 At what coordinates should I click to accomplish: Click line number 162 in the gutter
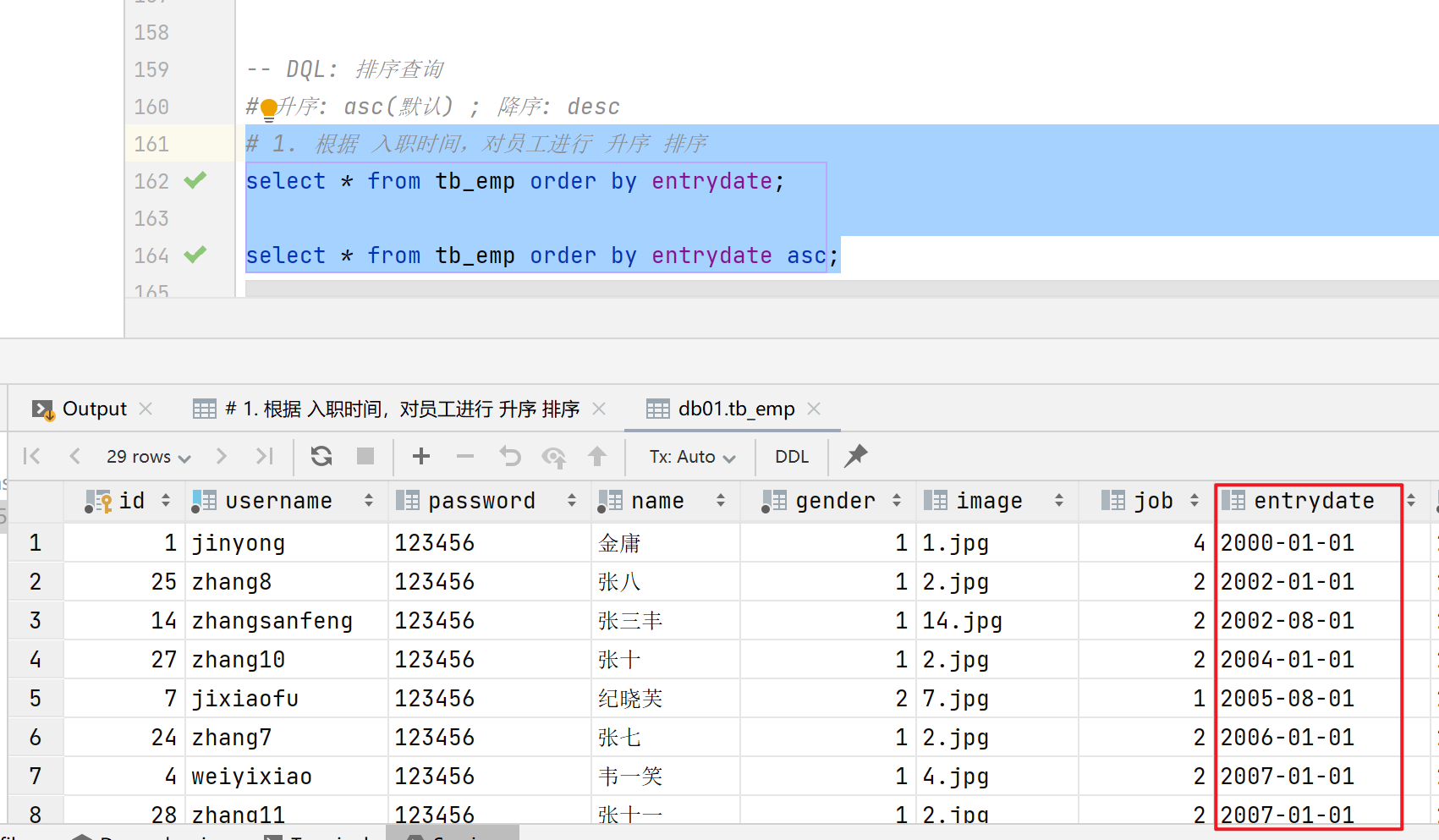click(x=151, y=181)
